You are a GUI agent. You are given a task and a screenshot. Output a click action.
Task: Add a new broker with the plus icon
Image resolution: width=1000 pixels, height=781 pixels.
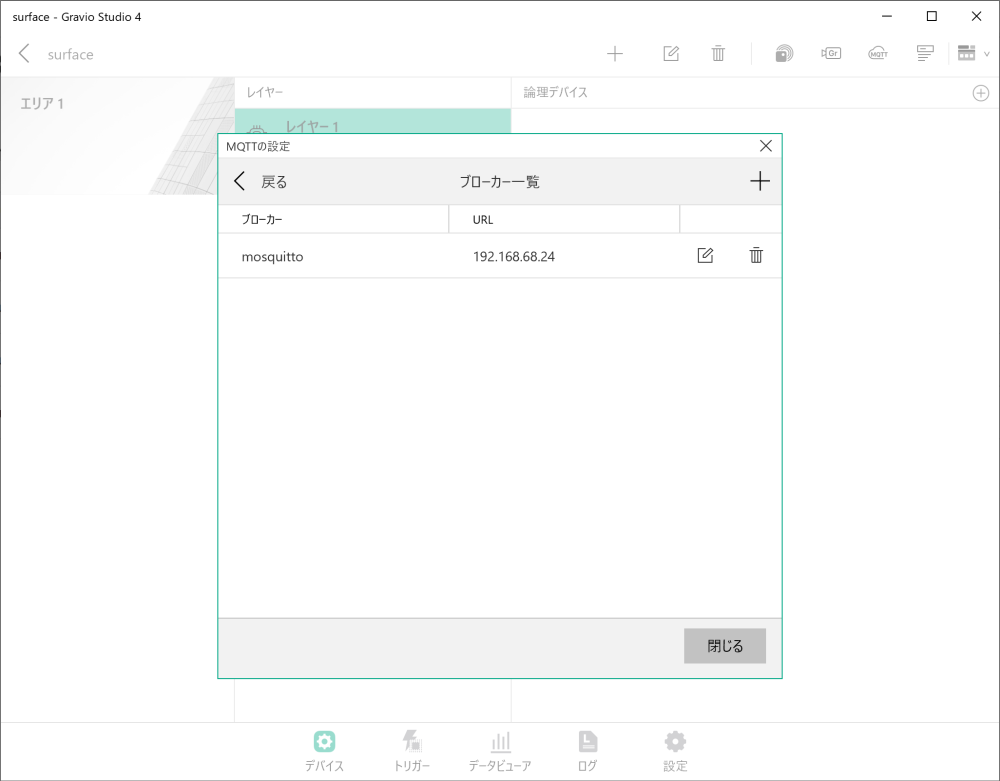point(760,181)
